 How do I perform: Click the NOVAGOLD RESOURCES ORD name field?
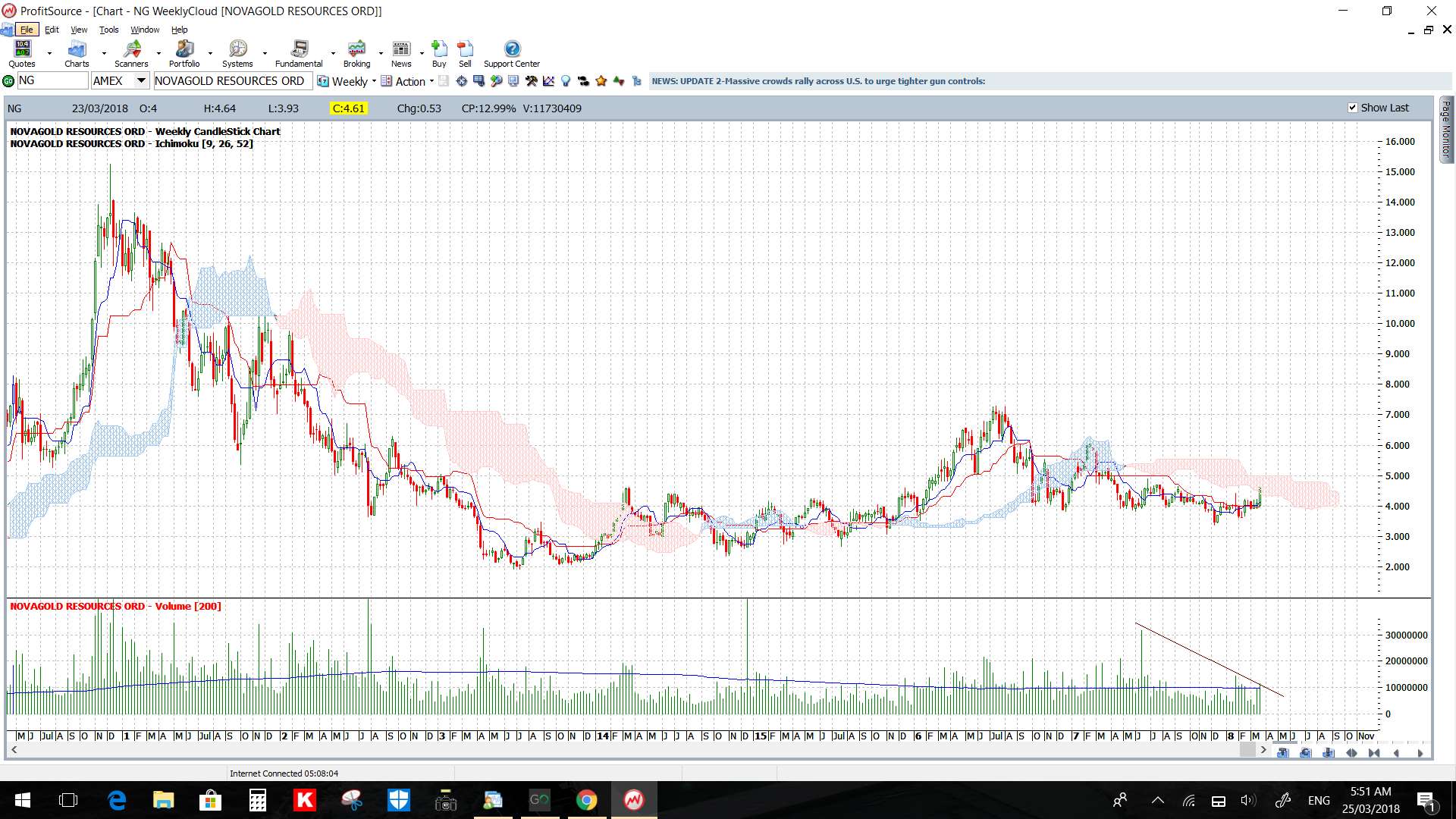[232, 80]
